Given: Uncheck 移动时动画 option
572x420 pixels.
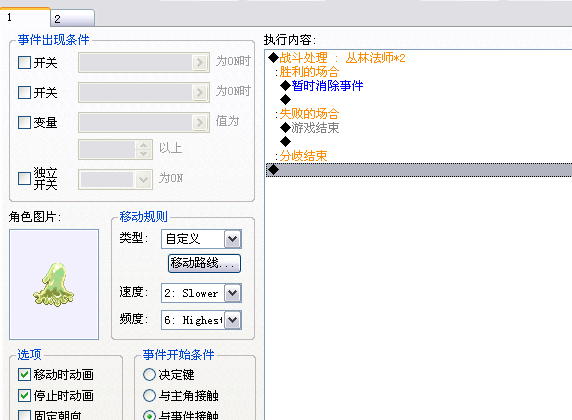Looking at the screenshot, I should tap(24, 374).
